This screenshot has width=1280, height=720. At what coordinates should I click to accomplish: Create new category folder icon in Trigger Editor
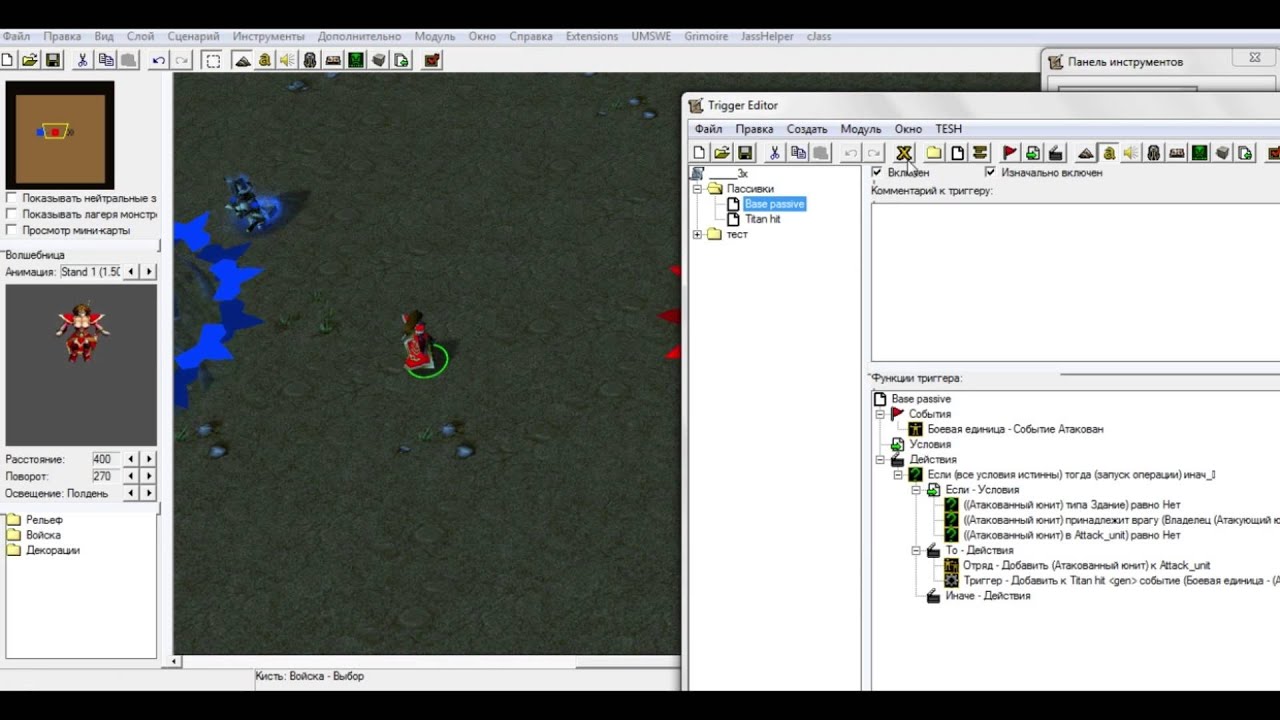[x=934, y=153]
